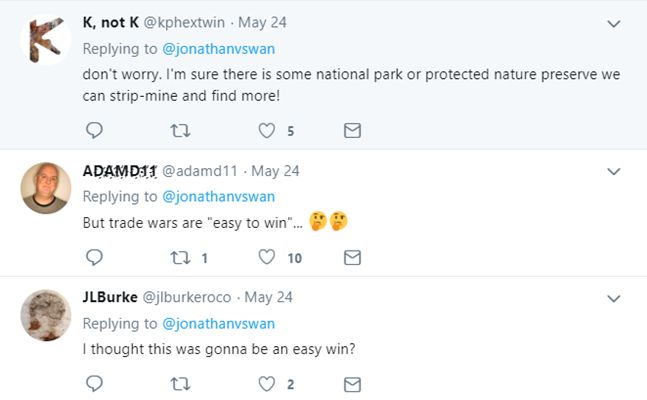Send JLBurke's tweet via direct message

[x=352, y=383]
